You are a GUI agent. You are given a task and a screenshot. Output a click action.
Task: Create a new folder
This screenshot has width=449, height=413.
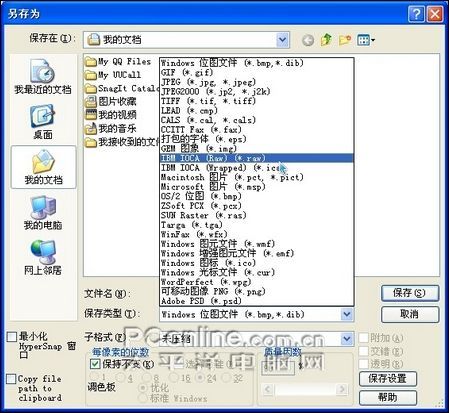click(x=345, y=40)
